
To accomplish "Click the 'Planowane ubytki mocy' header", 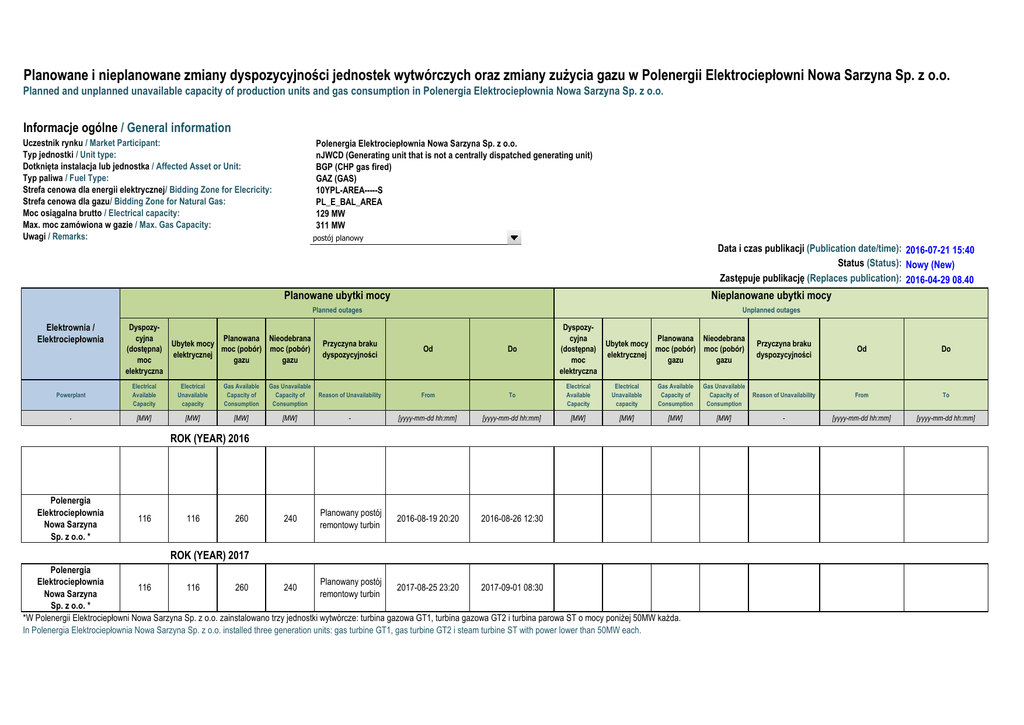I will pos(337,296).
